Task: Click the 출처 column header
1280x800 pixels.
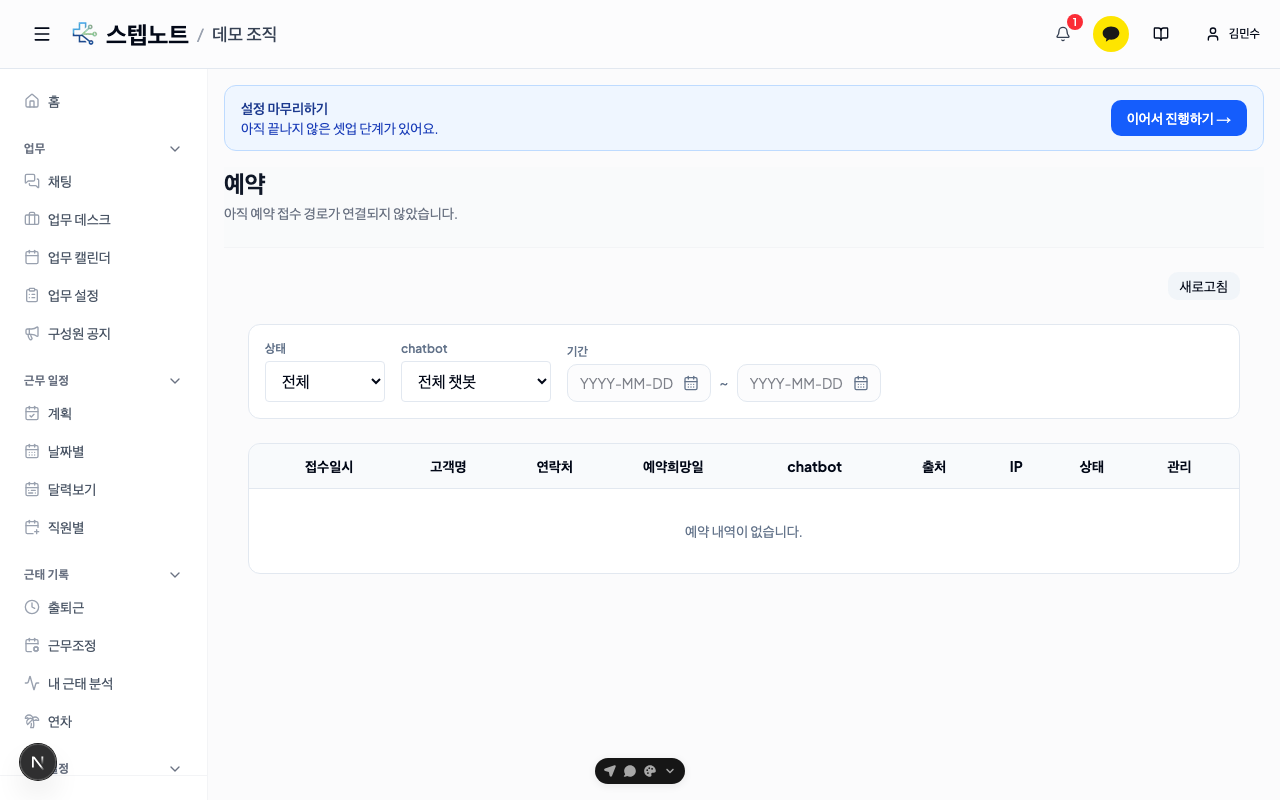Action: pos(934,467)
